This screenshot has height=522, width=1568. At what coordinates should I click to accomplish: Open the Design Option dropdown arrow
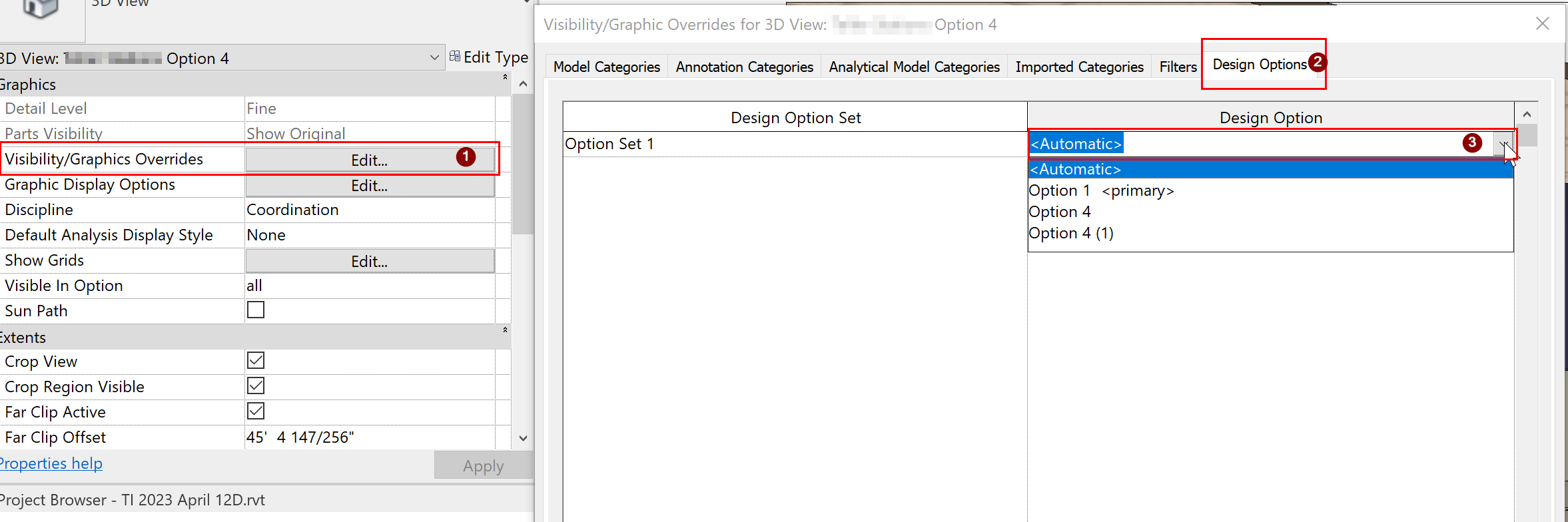tap(1503, 144)
